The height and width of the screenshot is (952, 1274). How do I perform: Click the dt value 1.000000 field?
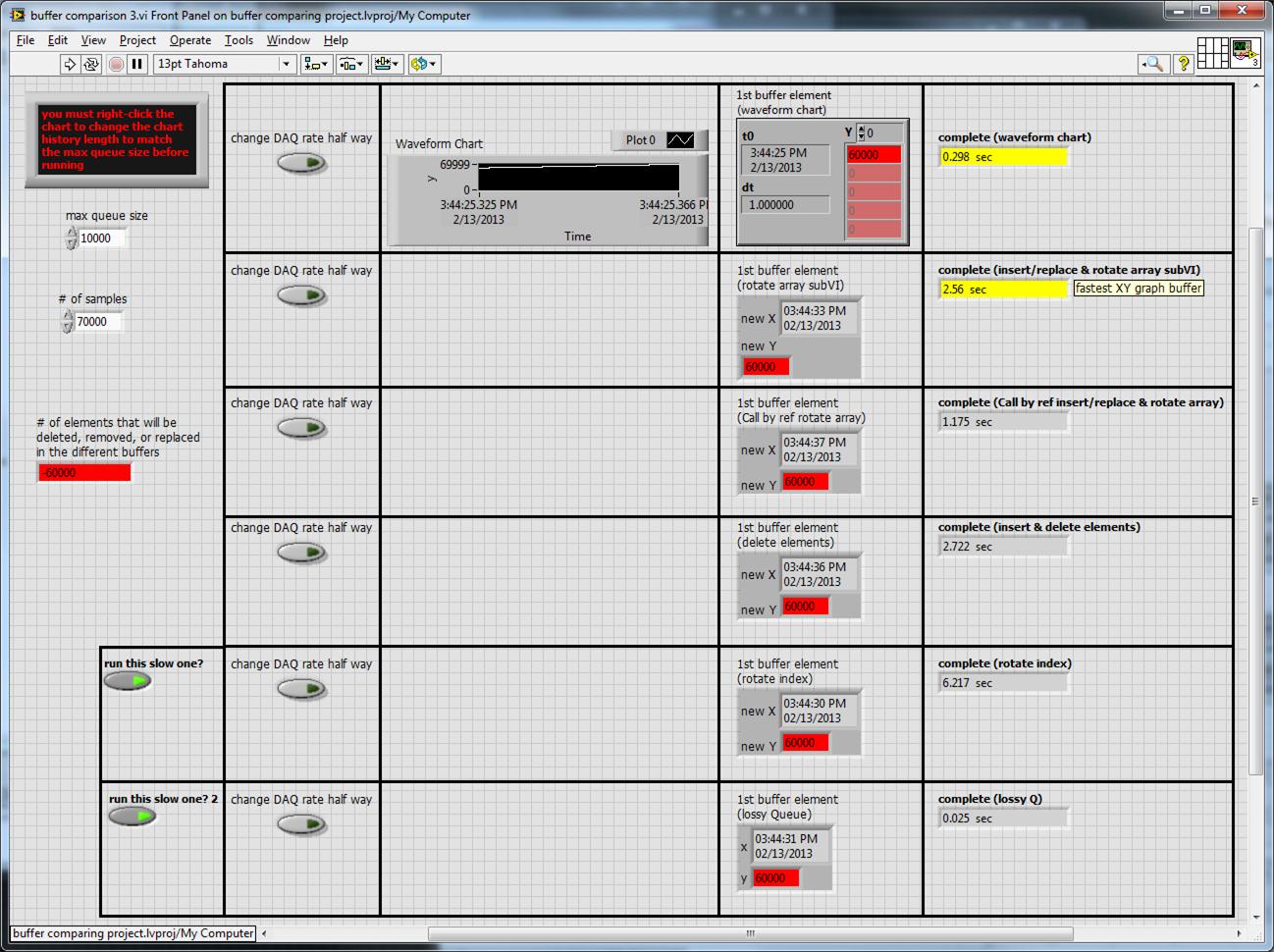click(785, 205)
